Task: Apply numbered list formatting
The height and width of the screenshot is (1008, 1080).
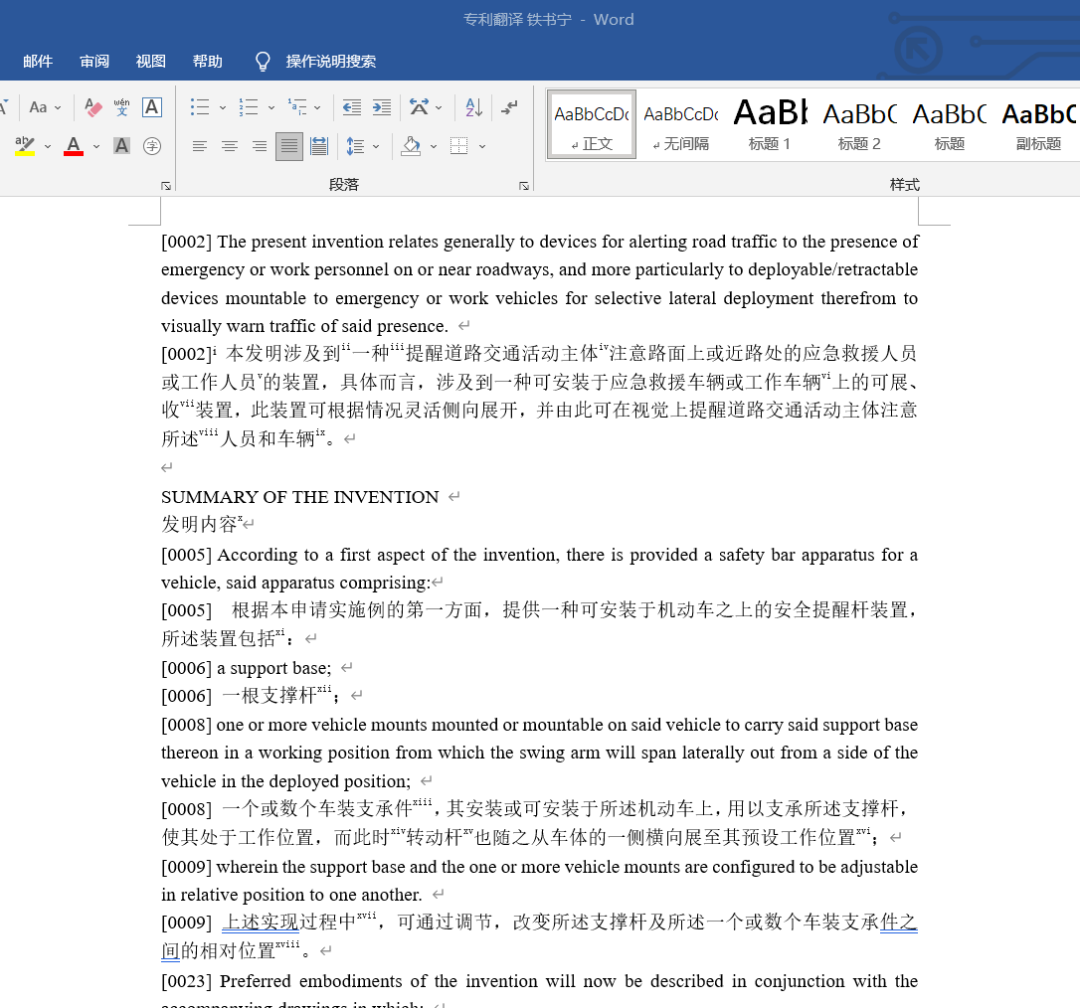Action: click(249, 107)
